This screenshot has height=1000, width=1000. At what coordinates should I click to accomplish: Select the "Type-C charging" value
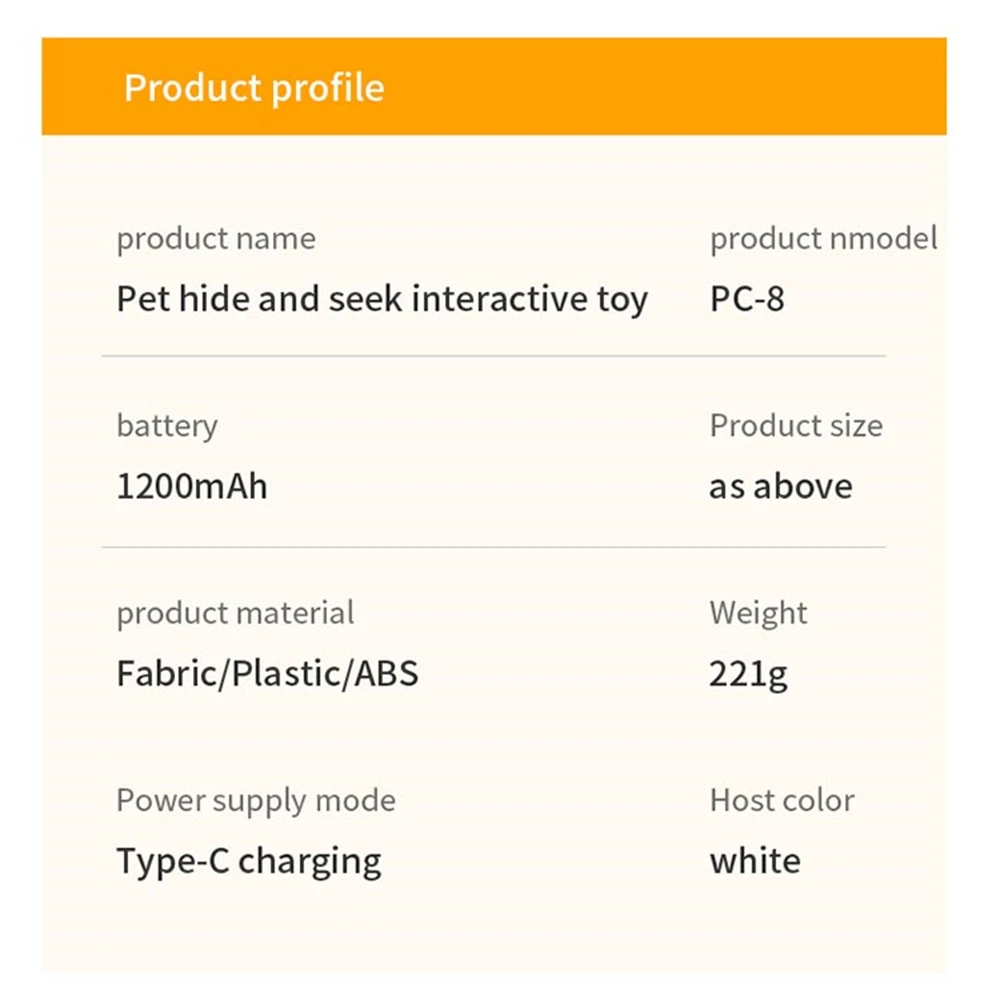coord(249,861)
